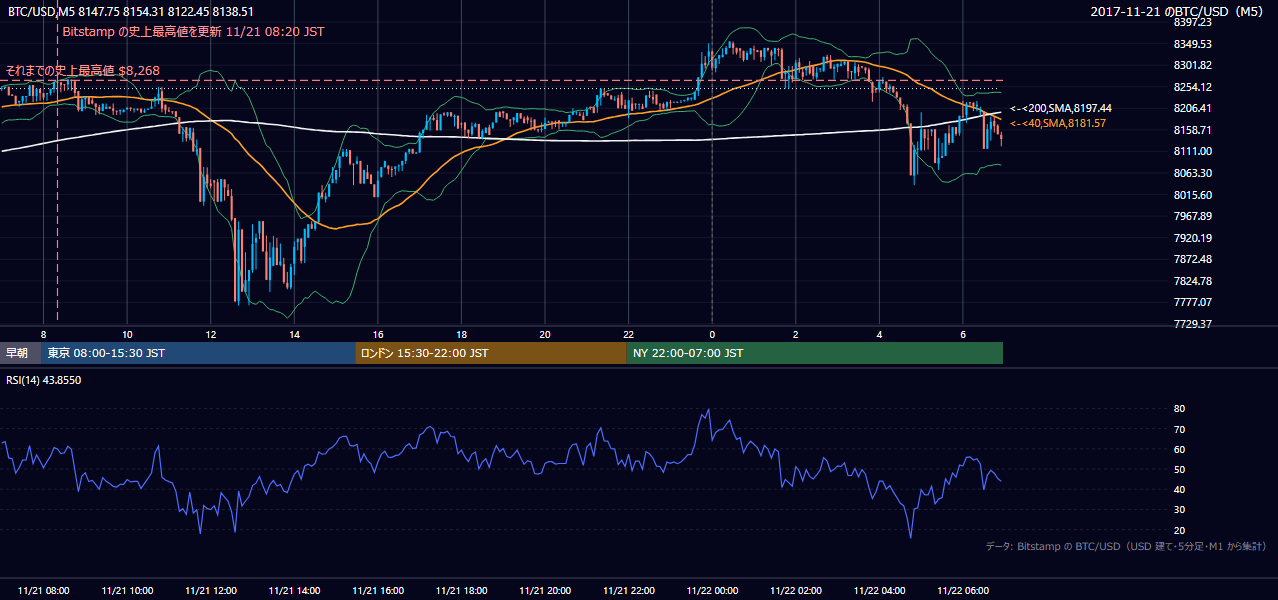Image resolution: width=1278 pixels, height=600 pixels.
Task: Click the hour tick '12' on the price chart axis
Action: [x=210, y=334]
